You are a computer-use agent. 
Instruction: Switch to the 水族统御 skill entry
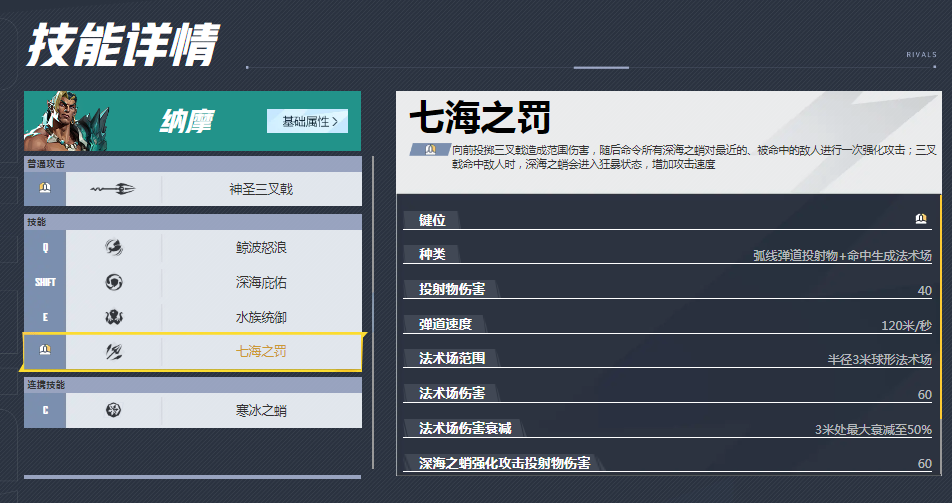[260, 317]
